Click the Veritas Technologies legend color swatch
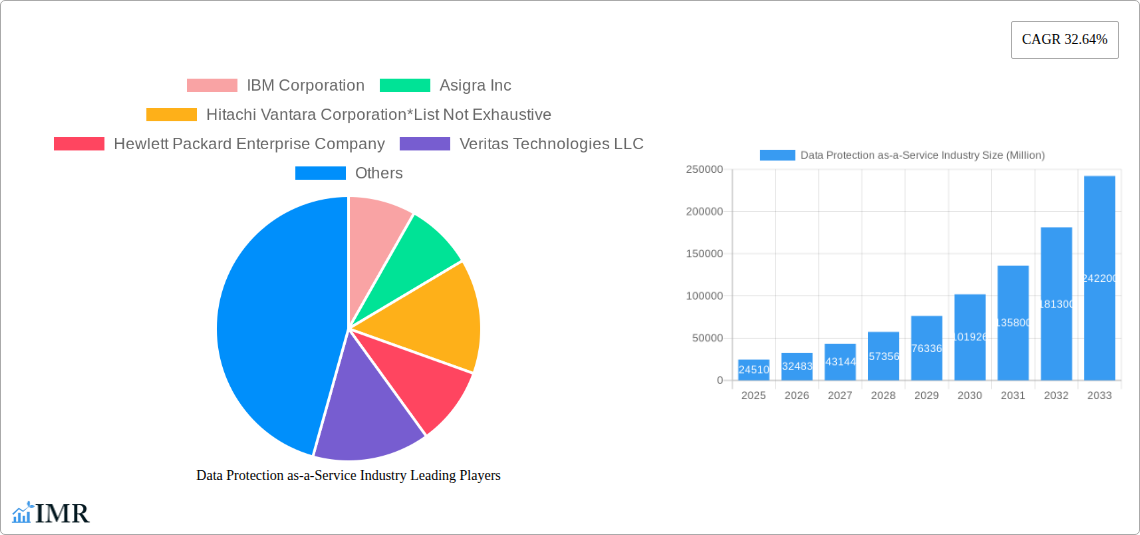The image size is (1140, 535). [x=425, y=144]
